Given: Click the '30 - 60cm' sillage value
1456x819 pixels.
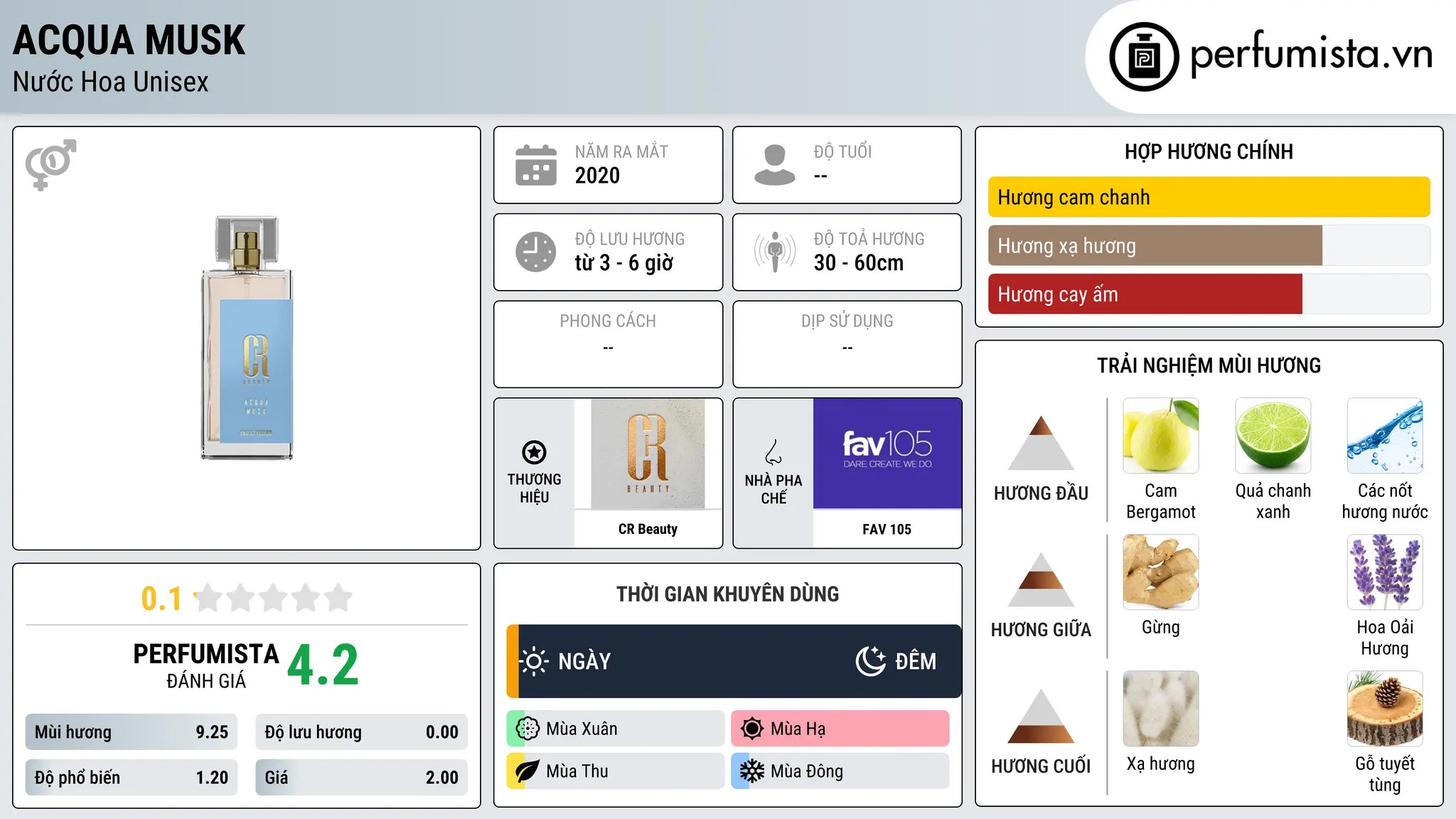Looking at the screenshot, I should click(x=859, y=263).
